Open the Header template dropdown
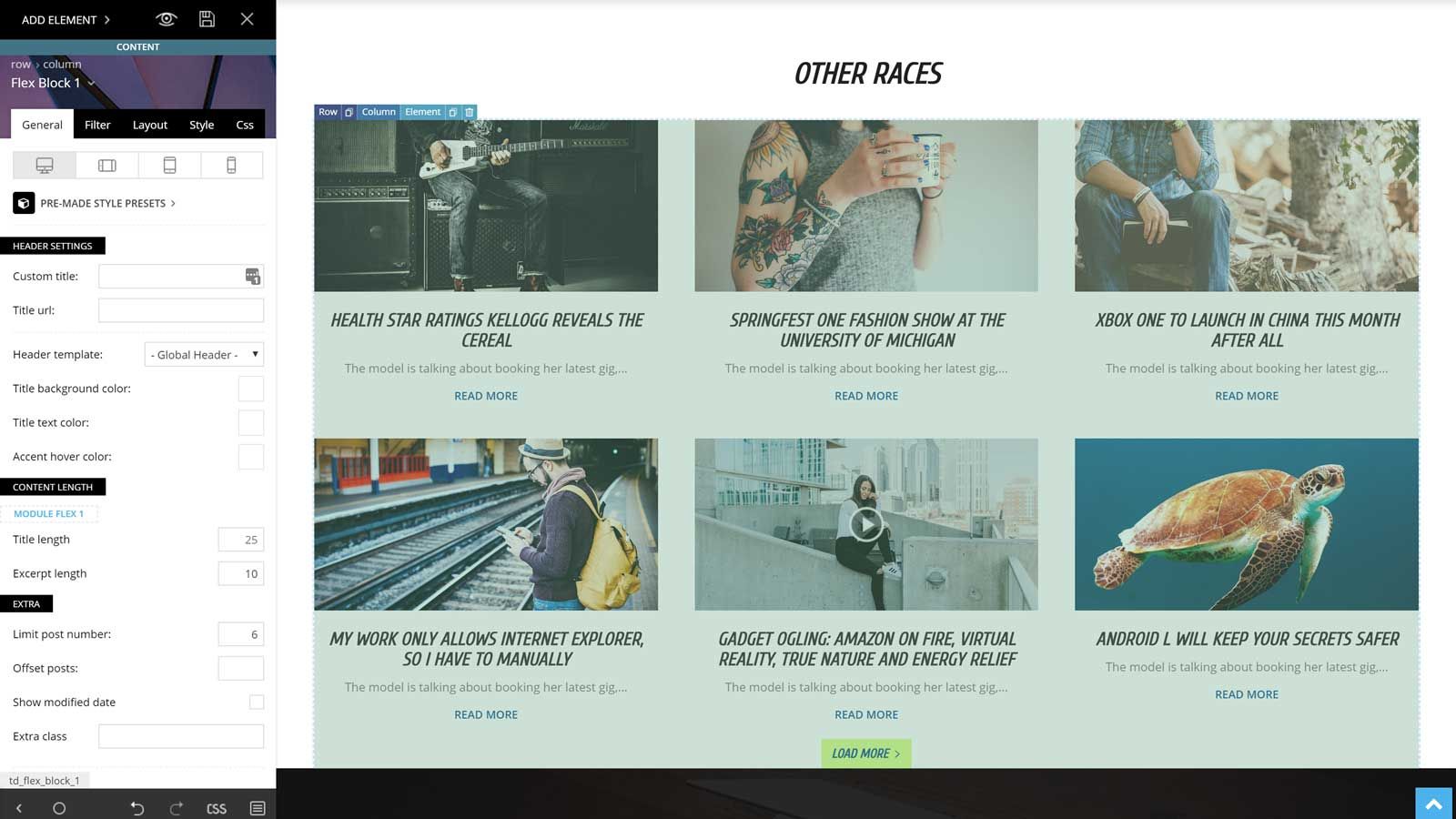Viewport: 1456px width, 819px height. coord(204,355)
